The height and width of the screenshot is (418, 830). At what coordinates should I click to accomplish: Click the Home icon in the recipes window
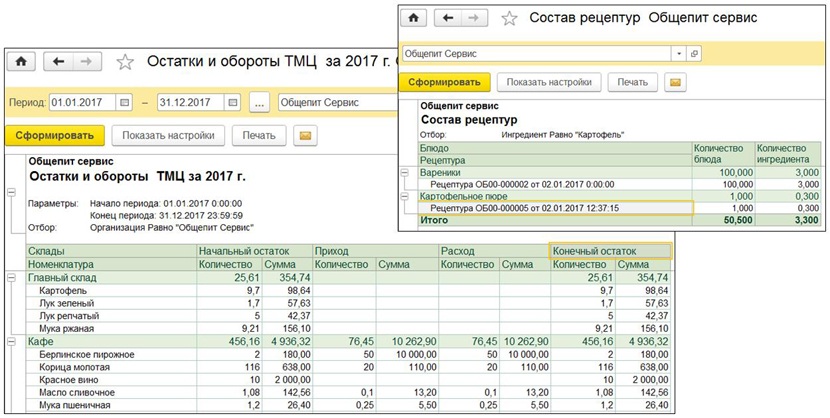(x=414, y=18)
